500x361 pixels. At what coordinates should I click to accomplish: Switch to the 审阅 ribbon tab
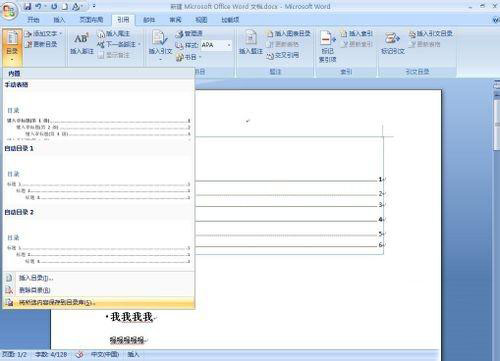tap(175, 20)
